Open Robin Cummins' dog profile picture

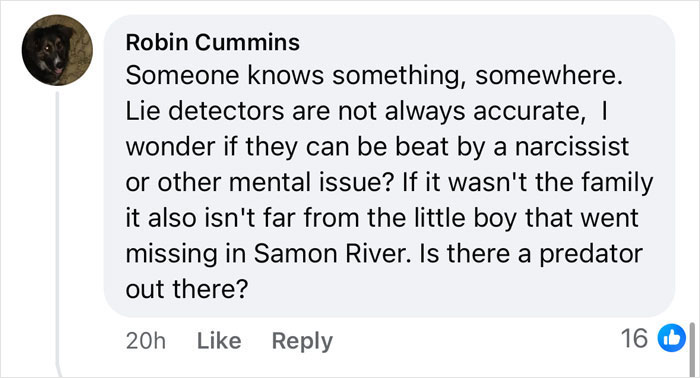pyautogui.click(x=57, y=50)
